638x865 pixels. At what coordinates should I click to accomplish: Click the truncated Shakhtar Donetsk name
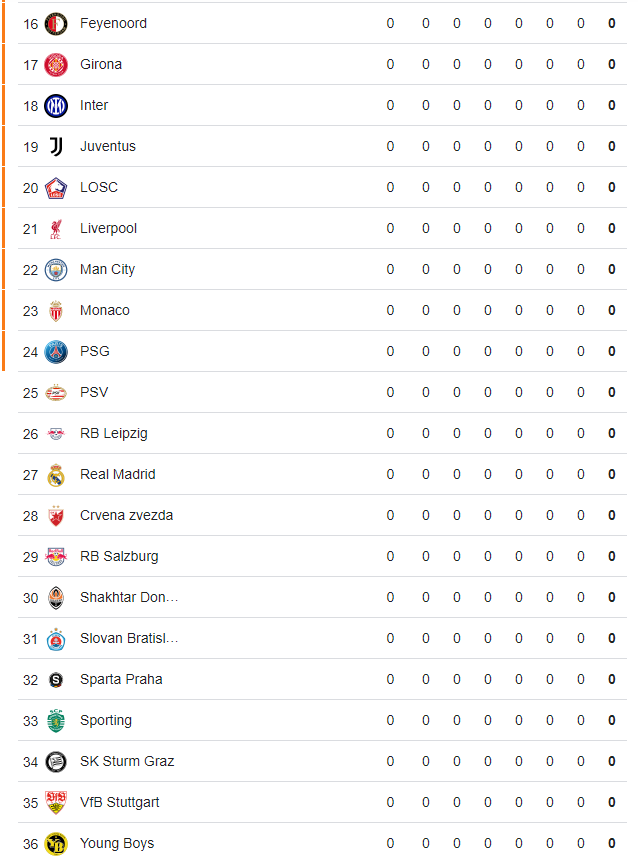(129, 597)
